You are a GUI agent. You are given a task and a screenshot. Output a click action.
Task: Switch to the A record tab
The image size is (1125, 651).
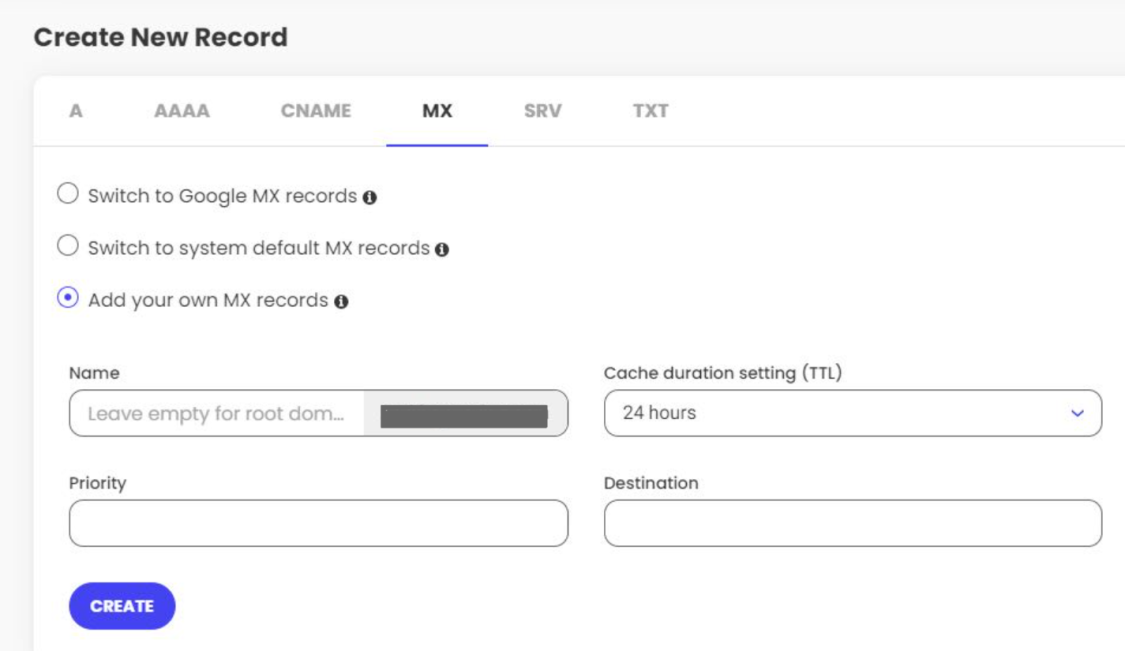tap(76, 111)
